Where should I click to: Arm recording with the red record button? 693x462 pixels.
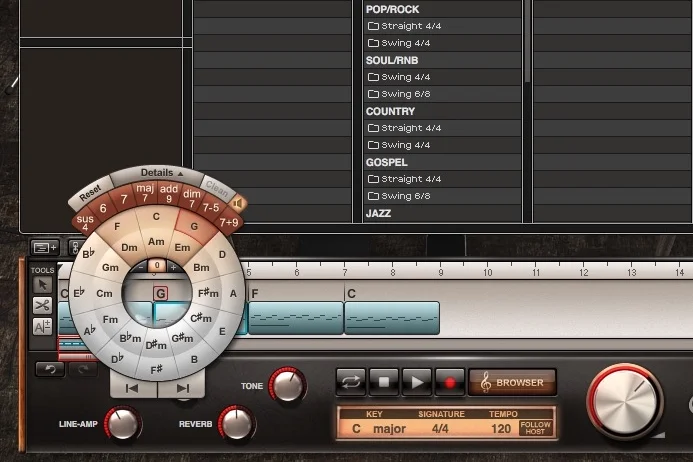pos(450,382)
